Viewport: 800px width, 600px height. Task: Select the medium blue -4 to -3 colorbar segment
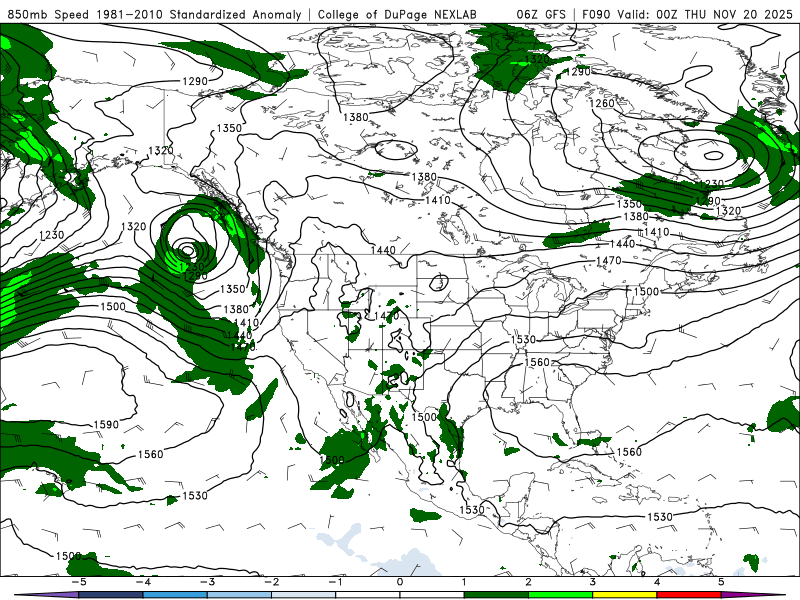click(x=175, y=595)
